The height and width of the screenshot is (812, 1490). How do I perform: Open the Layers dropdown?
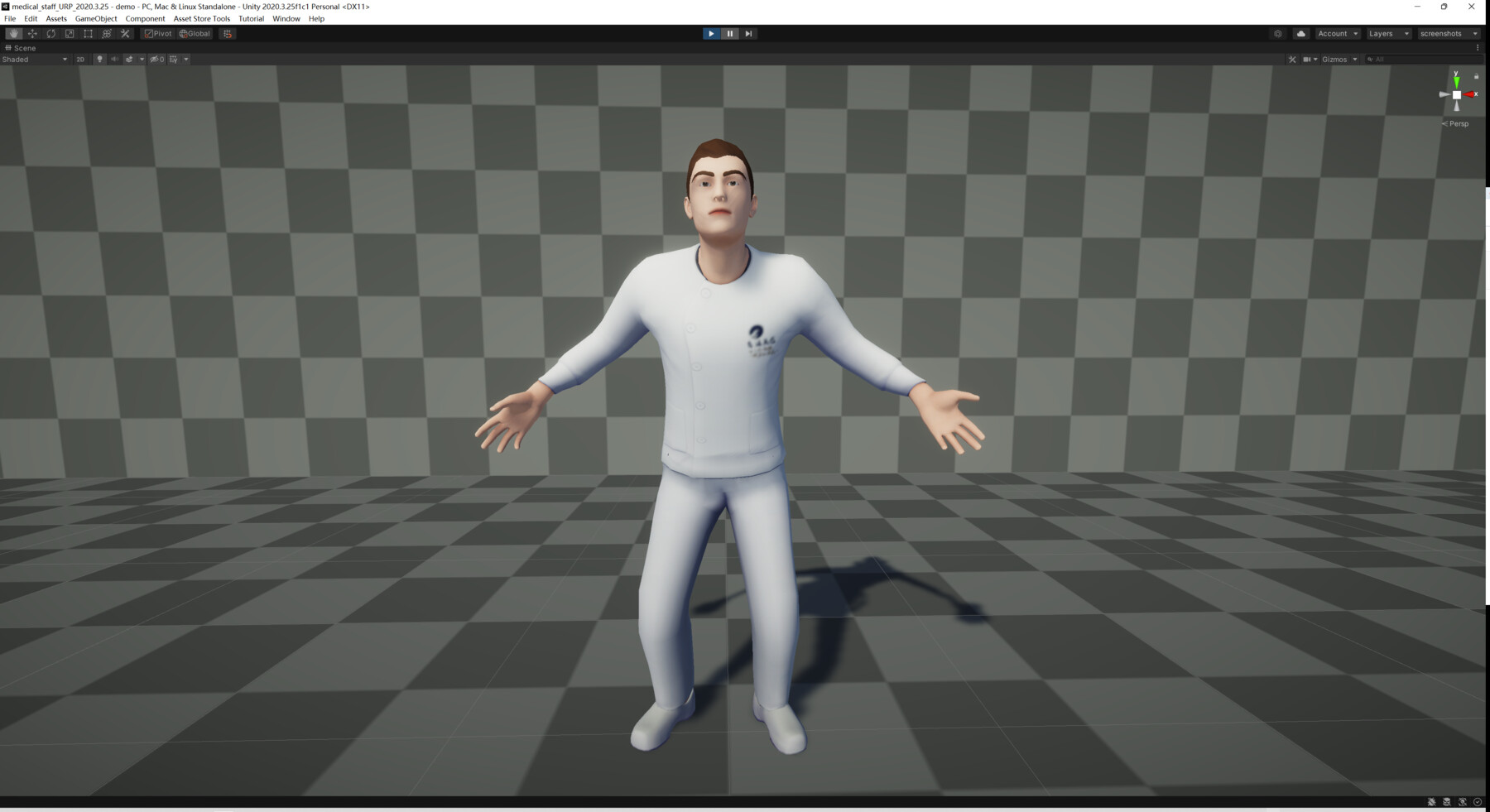tap(1388, 34)
